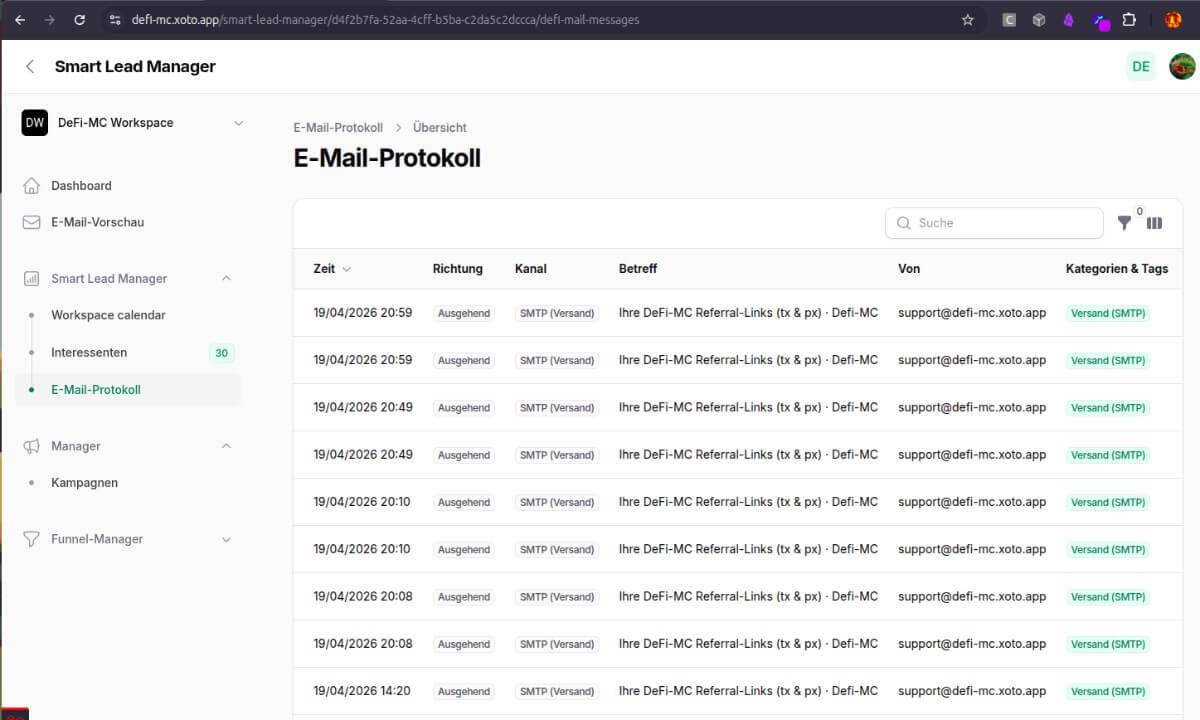1200x720 pixels.
Task: Open the DE language selector
Action: point(1141,67)
